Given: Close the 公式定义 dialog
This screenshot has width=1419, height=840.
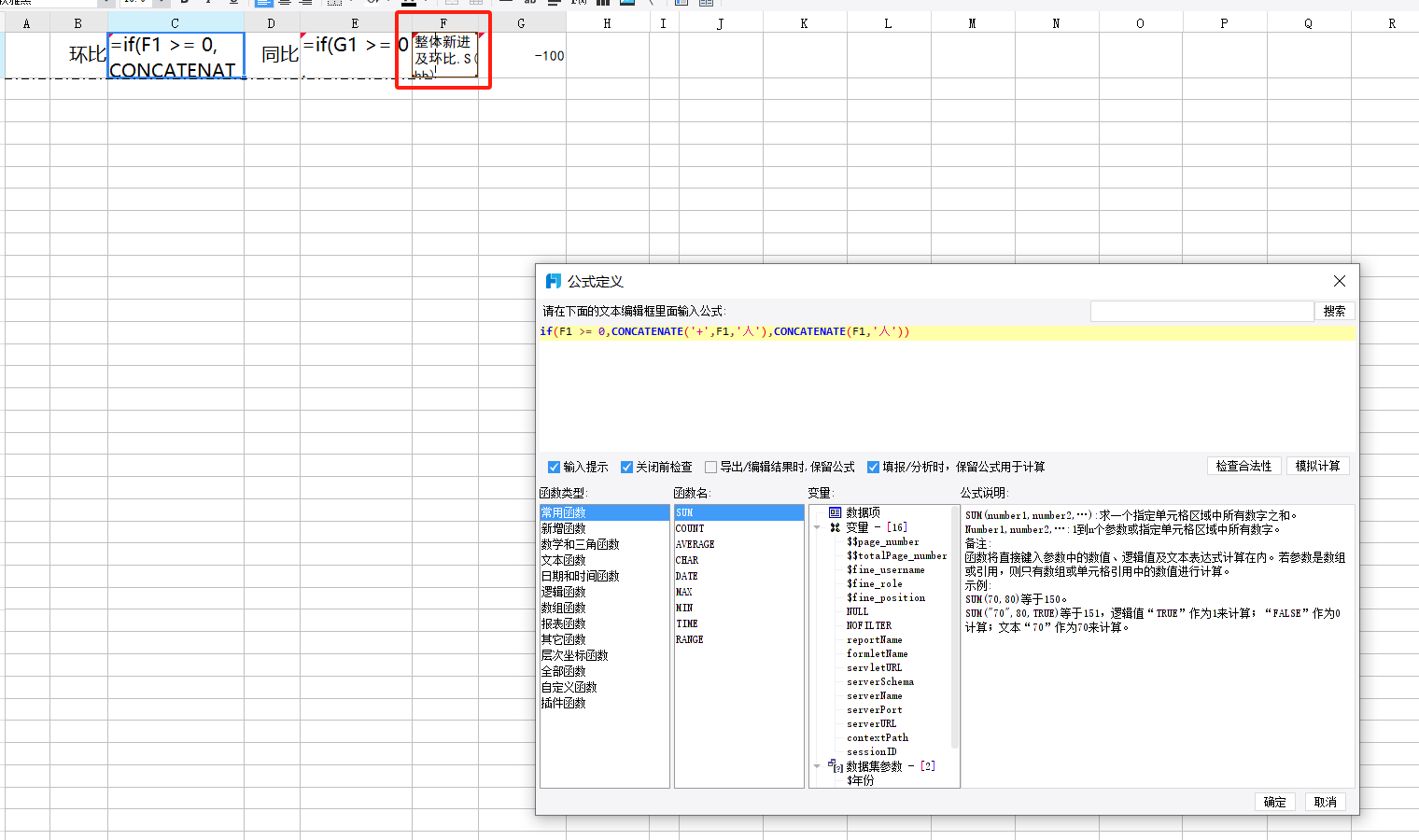Looking at the screenshot, I should coord(1340,281).
